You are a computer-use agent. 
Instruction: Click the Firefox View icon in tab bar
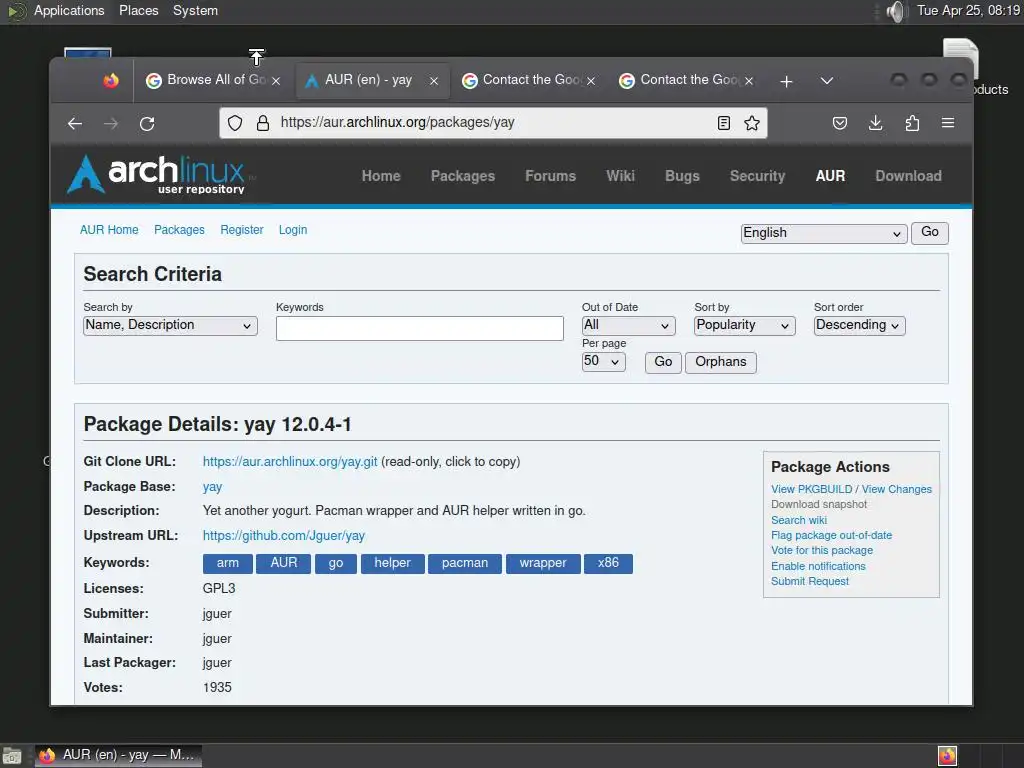[x=111, y=80]
